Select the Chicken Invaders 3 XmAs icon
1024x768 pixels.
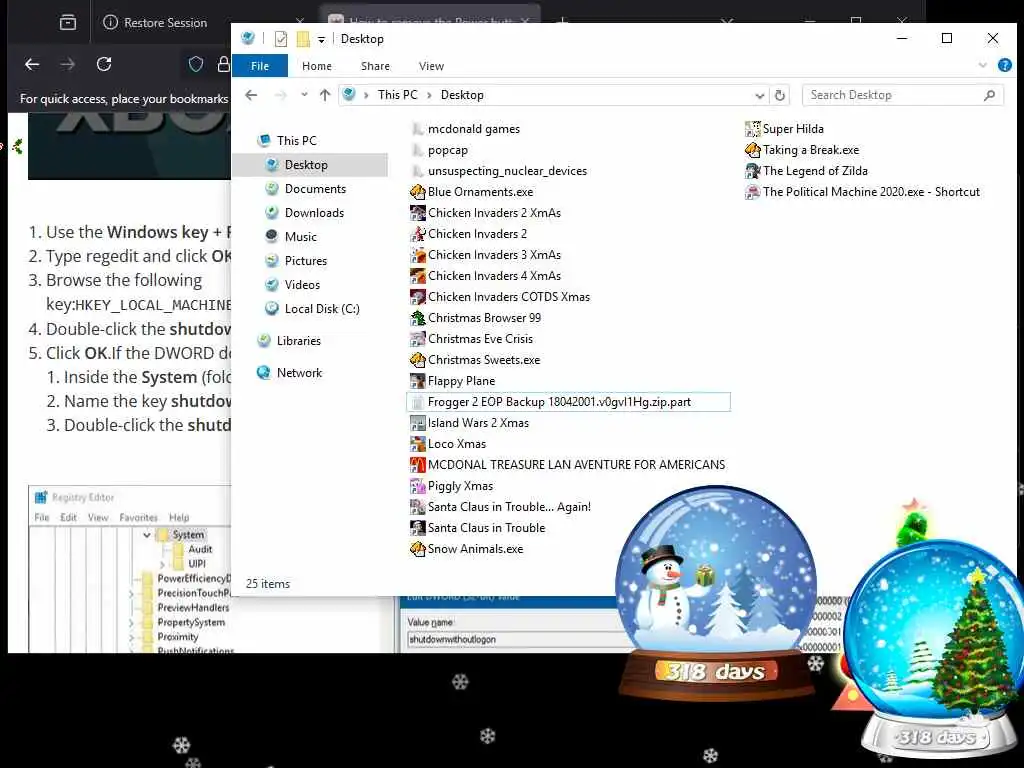pyautogui.click(x=417, y=255)
